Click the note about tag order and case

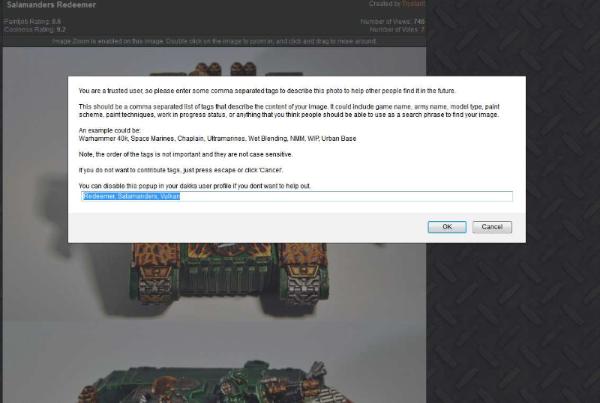[x=186, y=154]
